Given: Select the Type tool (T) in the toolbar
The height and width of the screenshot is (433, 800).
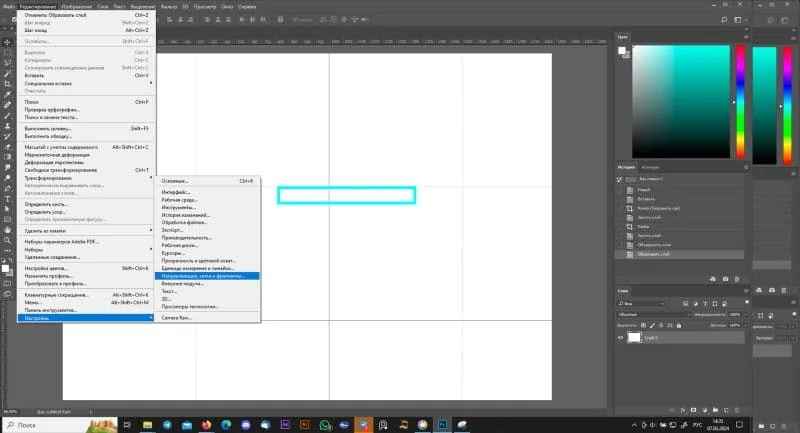Looking at the screenshot, I should click(7, 199).
